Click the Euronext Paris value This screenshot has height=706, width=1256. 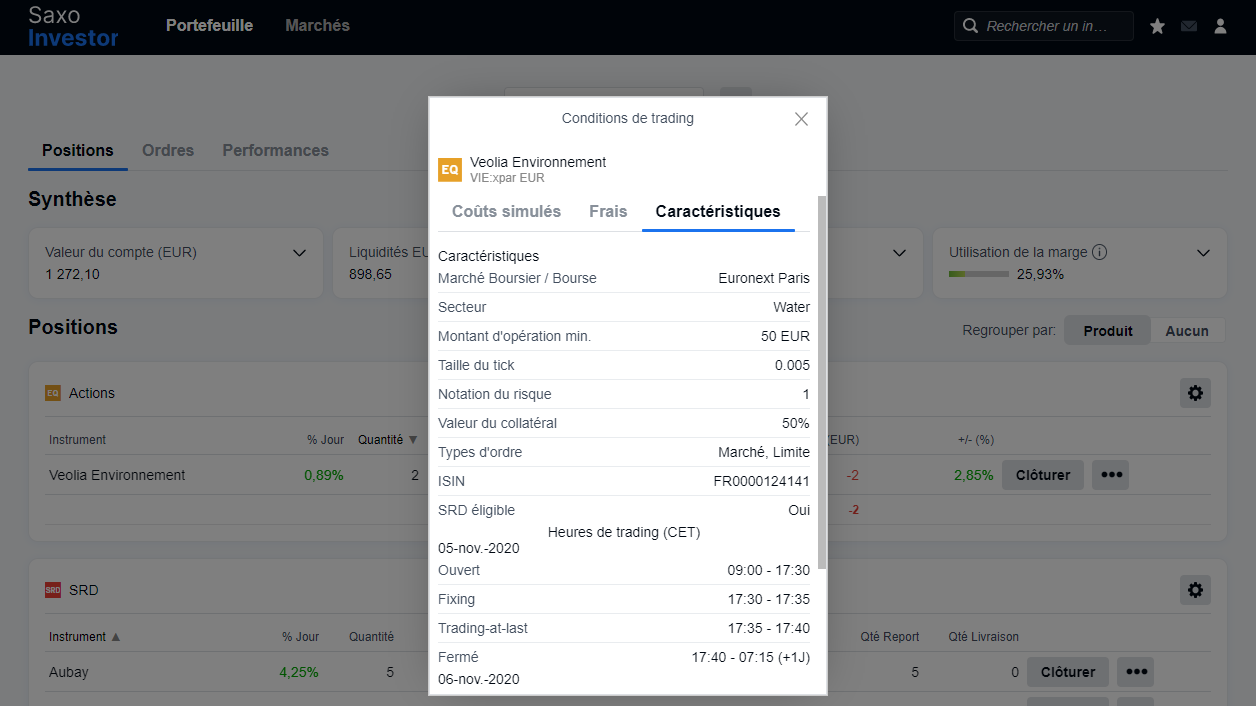[x=764, y=278]
